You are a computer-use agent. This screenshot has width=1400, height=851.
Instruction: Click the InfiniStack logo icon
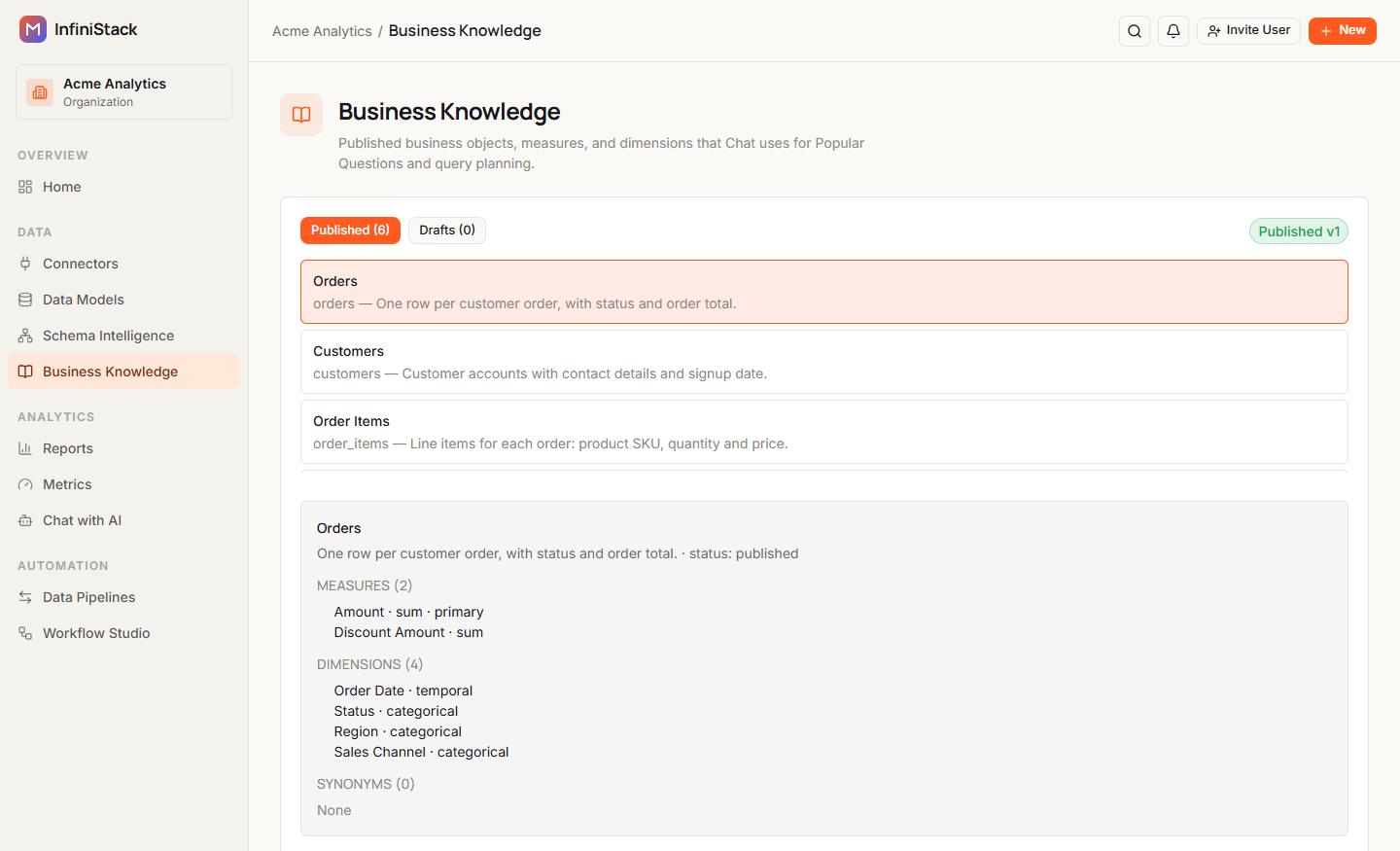(33, 29)
